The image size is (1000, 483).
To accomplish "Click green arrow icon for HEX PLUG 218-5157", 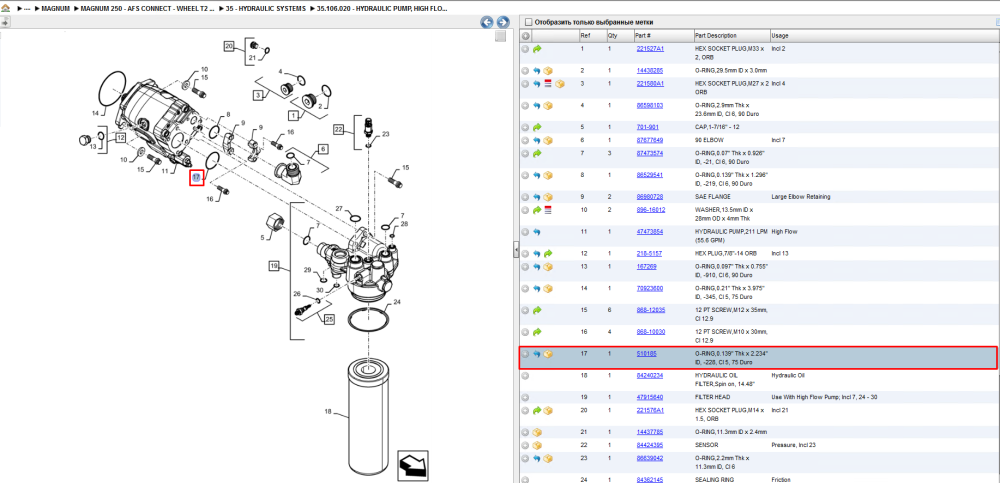I will [548, 253].
